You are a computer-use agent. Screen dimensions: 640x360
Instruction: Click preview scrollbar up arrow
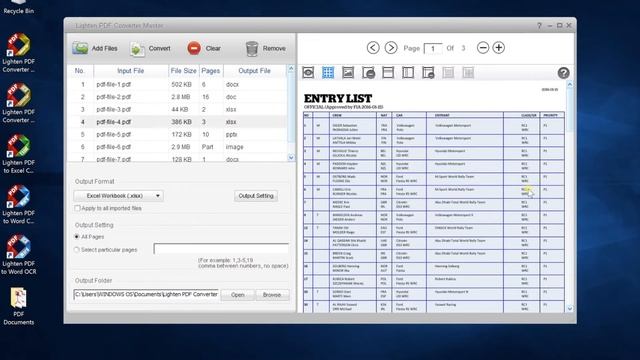click(x=570, y=84)
